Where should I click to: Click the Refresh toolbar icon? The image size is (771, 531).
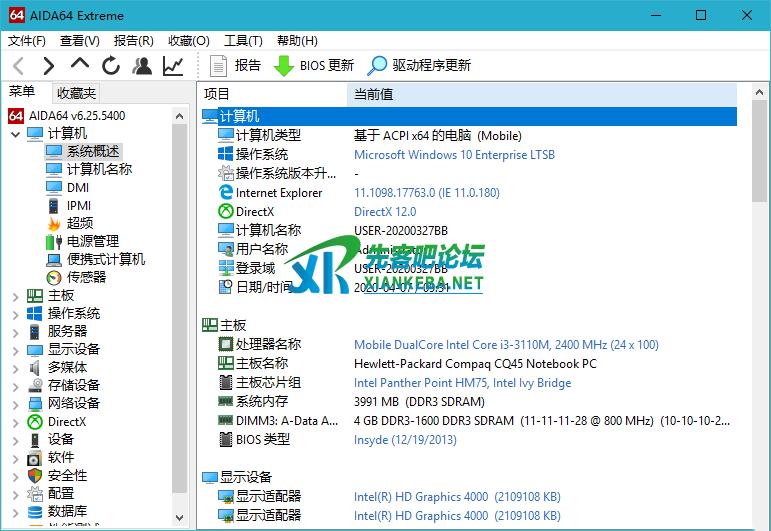[111, 66]
